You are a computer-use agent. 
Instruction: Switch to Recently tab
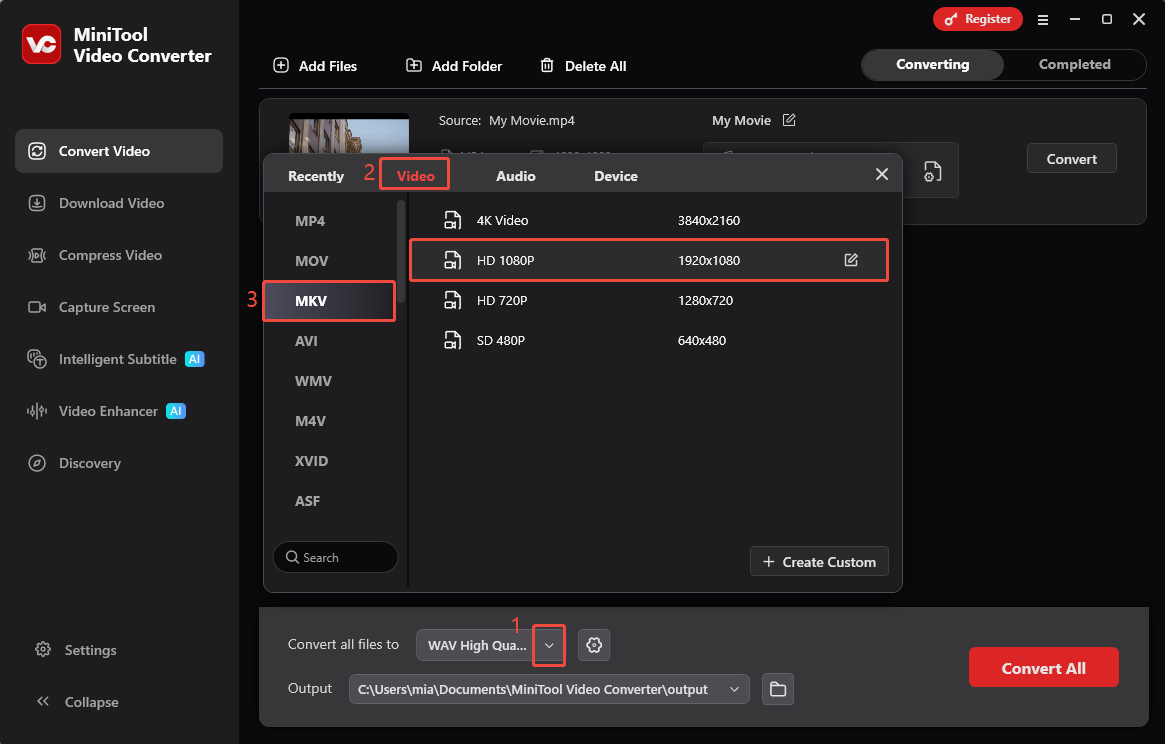click(316, 176)
